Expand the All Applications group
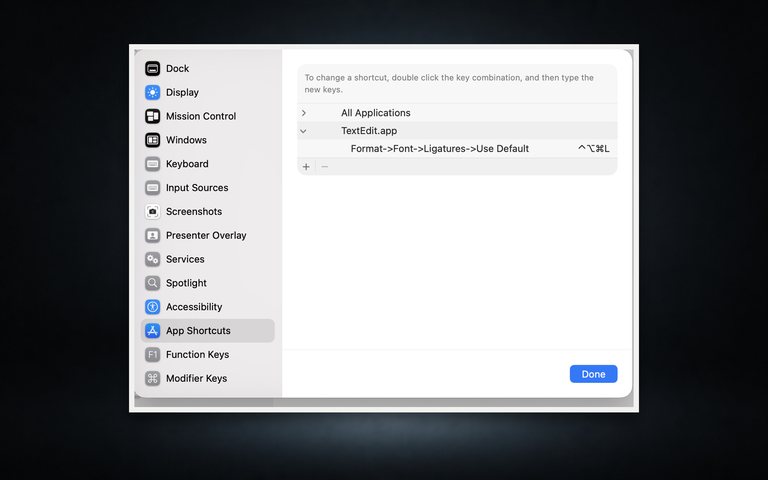768x480 pixels. click(x=304, y=113)
